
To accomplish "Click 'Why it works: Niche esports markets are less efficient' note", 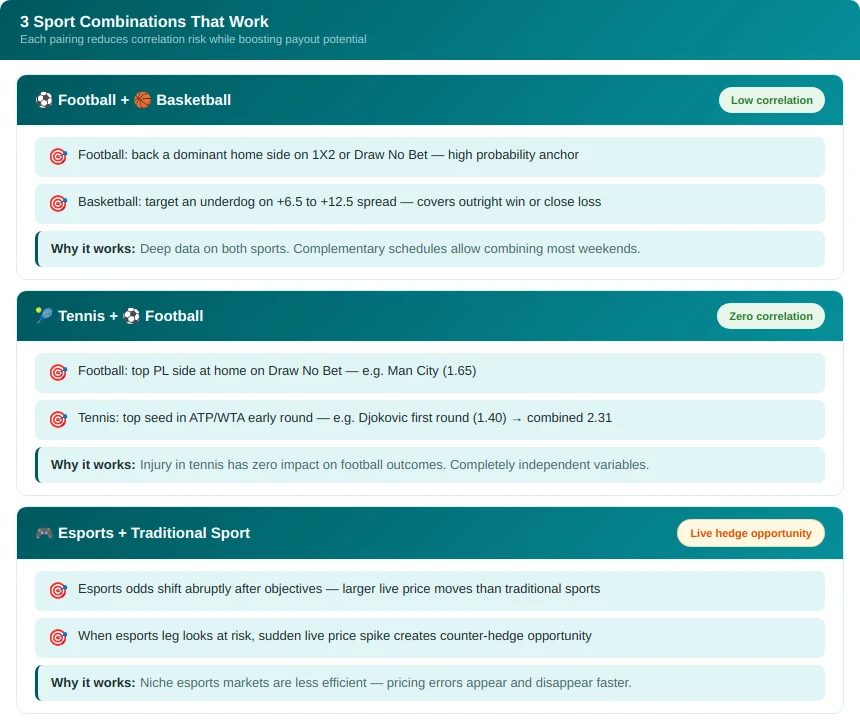I will click(430, 683).
